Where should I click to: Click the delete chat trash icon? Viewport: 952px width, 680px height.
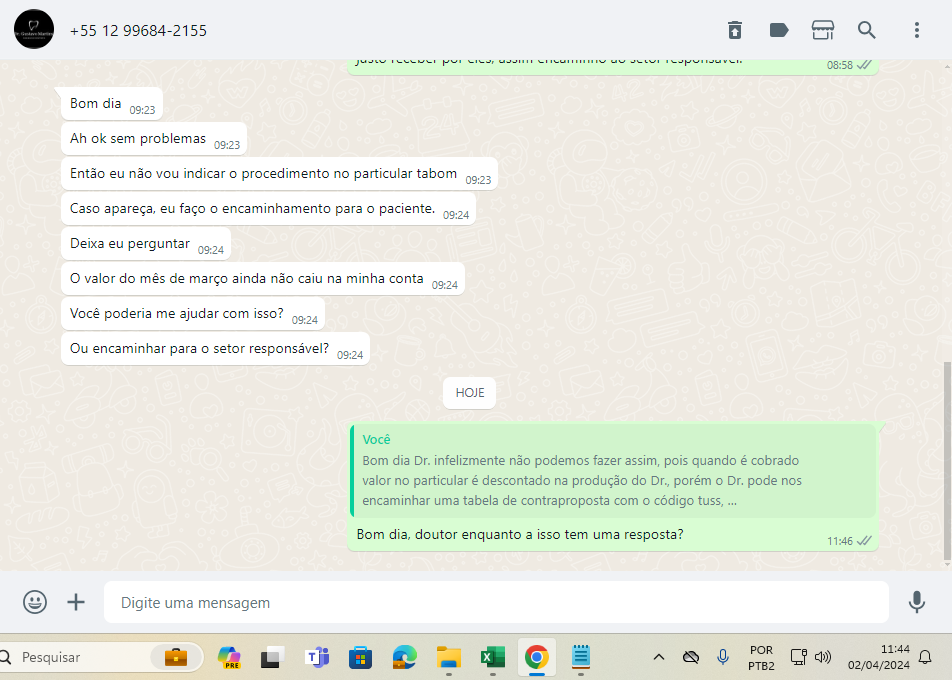click(x=735, y=30)
